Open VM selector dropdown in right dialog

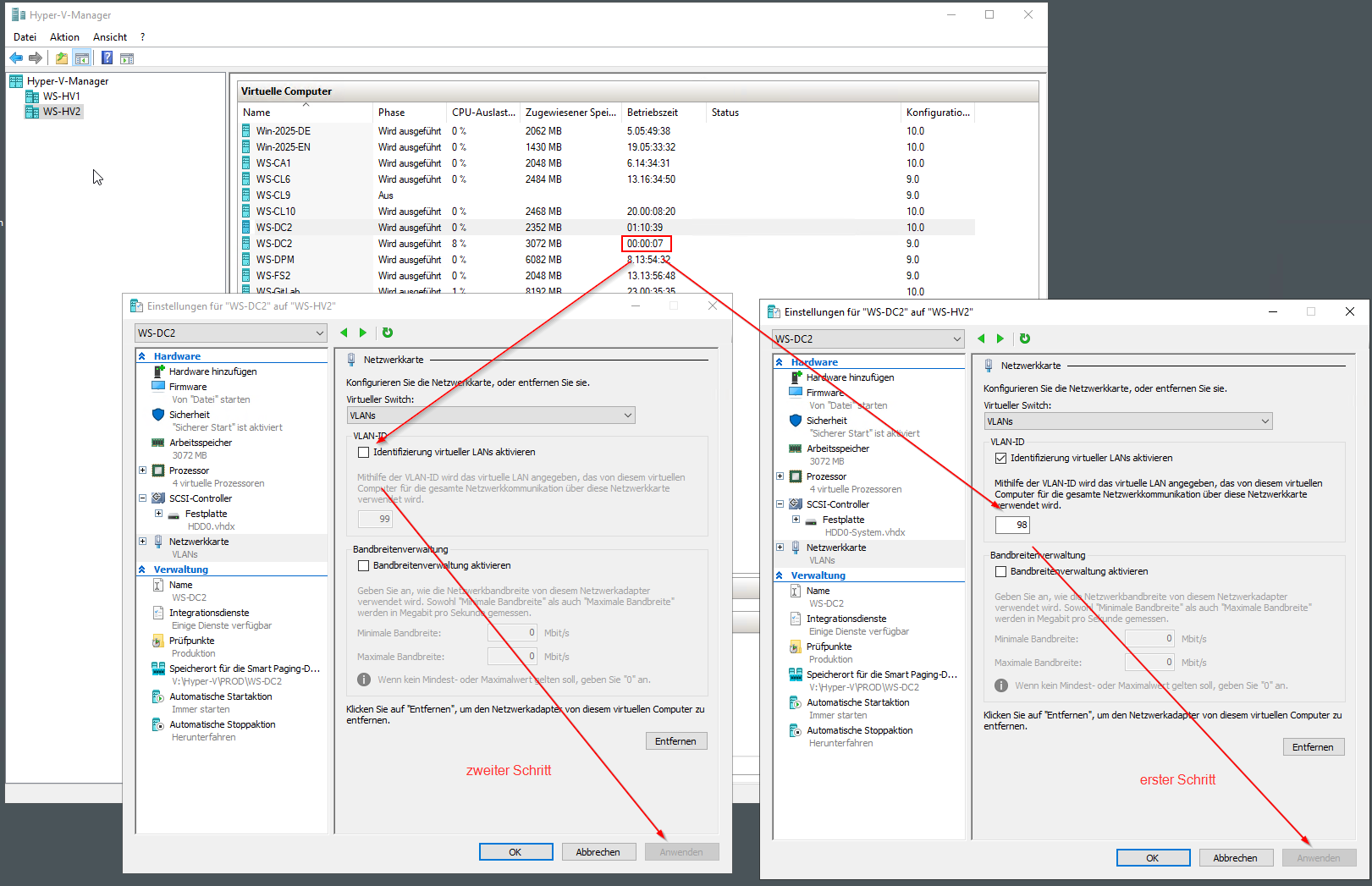868,338
